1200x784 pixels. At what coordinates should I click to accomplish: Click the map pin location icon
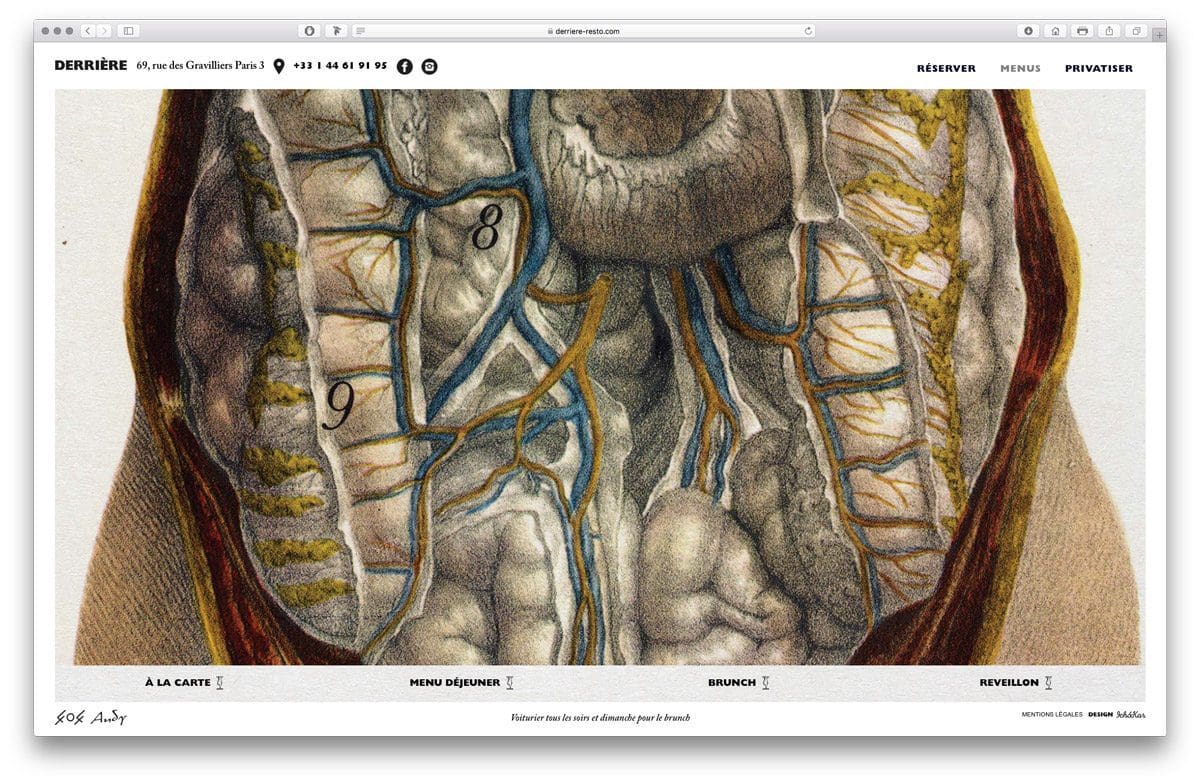point(278,67)
